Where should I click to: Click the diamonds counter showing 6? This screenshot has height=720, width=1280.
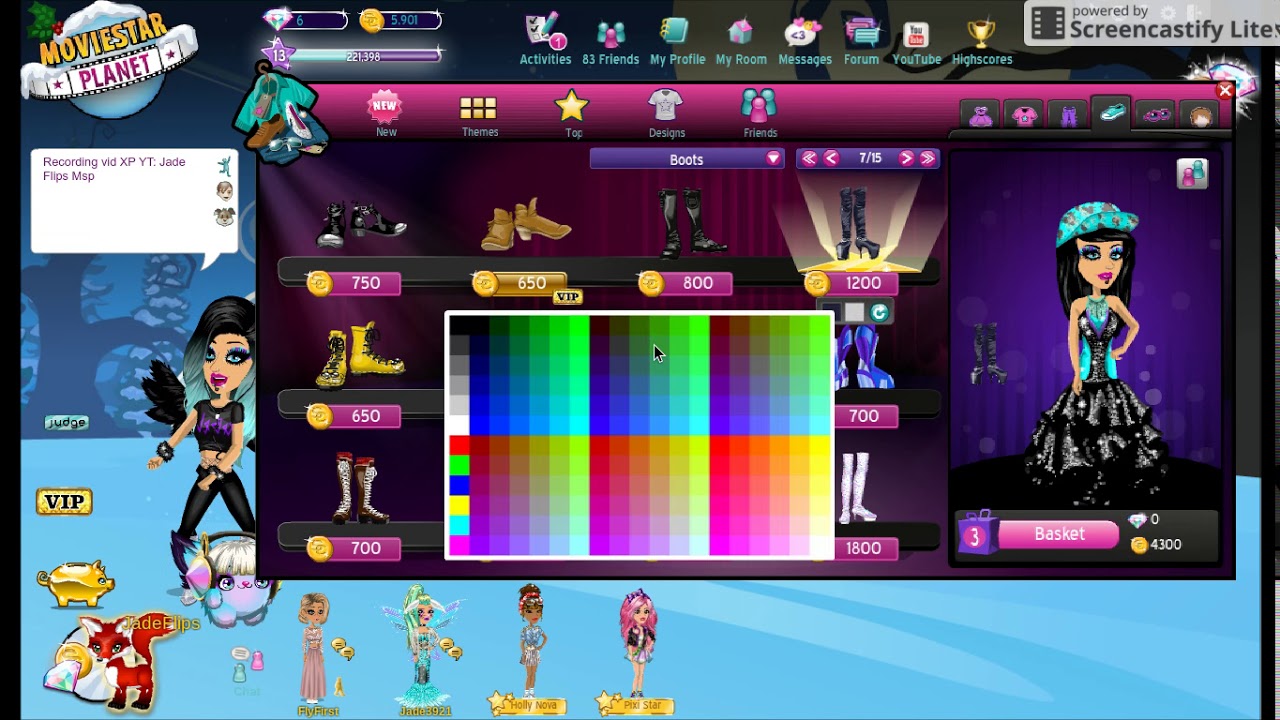(304, 20)
